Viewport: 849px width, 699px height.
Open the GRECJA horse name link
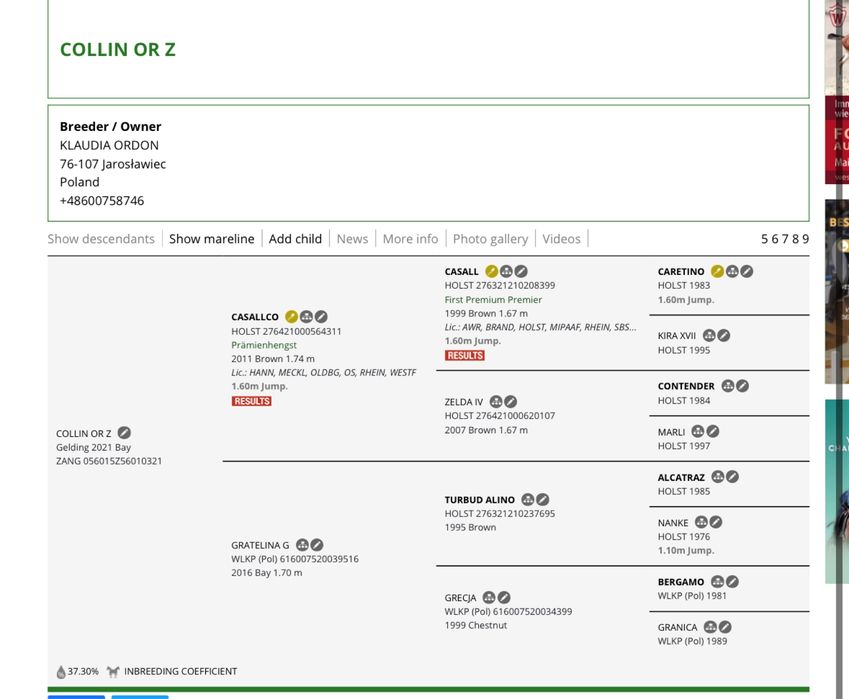click(460, 598)
